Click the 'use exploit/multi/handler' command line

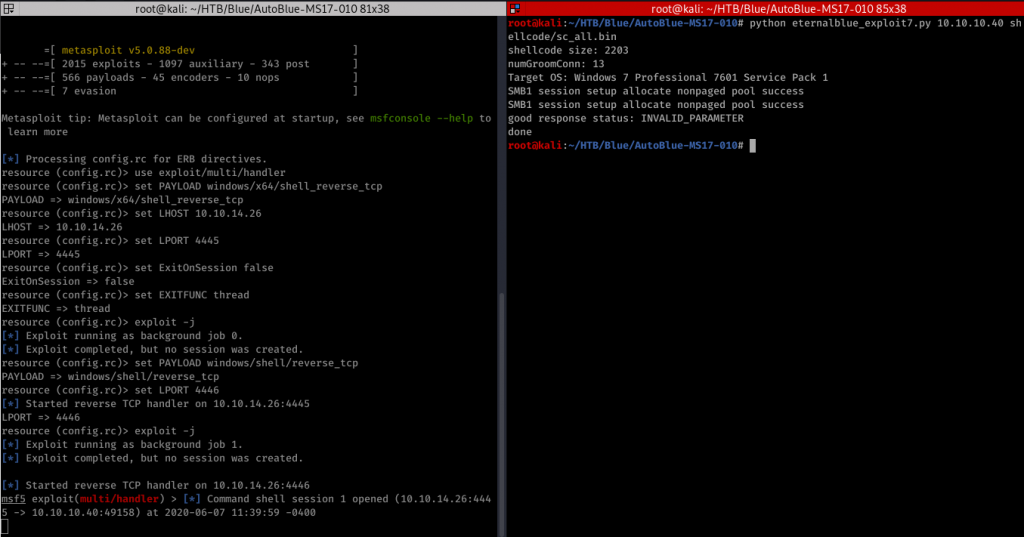(144, 173)
